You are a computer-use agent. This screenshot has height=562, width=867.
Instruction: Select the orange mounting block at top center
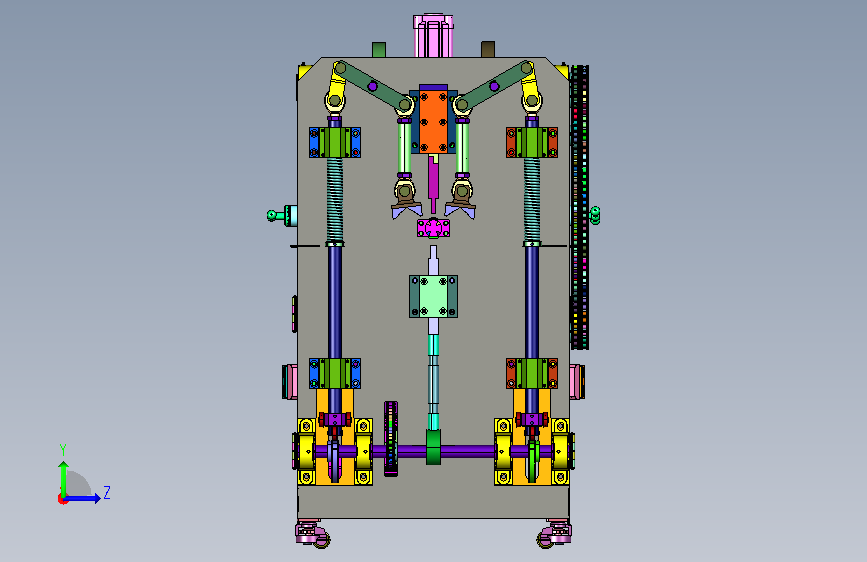click(433, 121)
